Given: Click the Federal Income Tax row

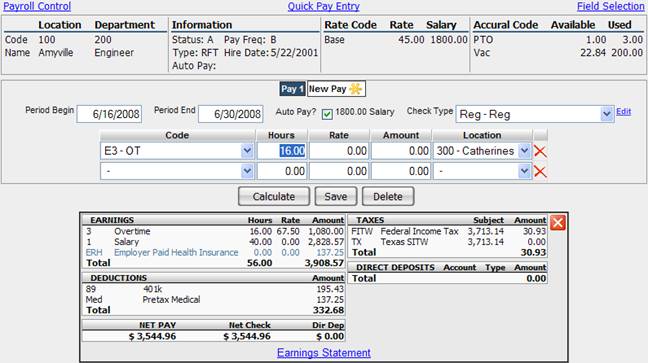Looking at the screenshot, I should coord(448,231).
